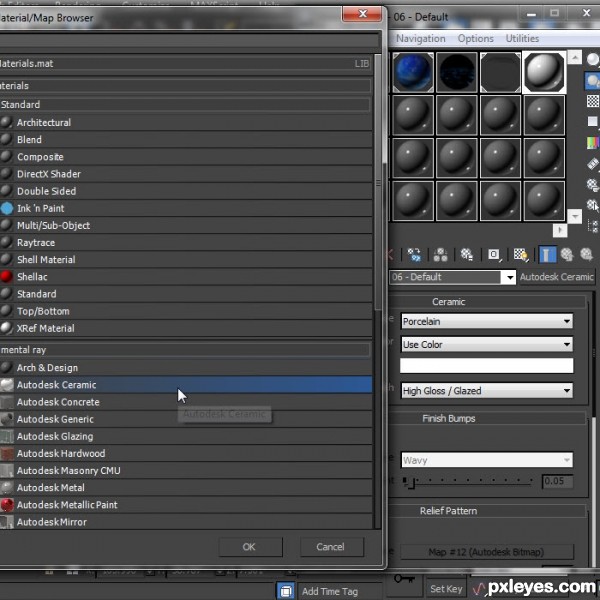Screen dimensions: 600x600
Task: Collapse the Materials.mat LIB group header
Action: click(185, 64)
